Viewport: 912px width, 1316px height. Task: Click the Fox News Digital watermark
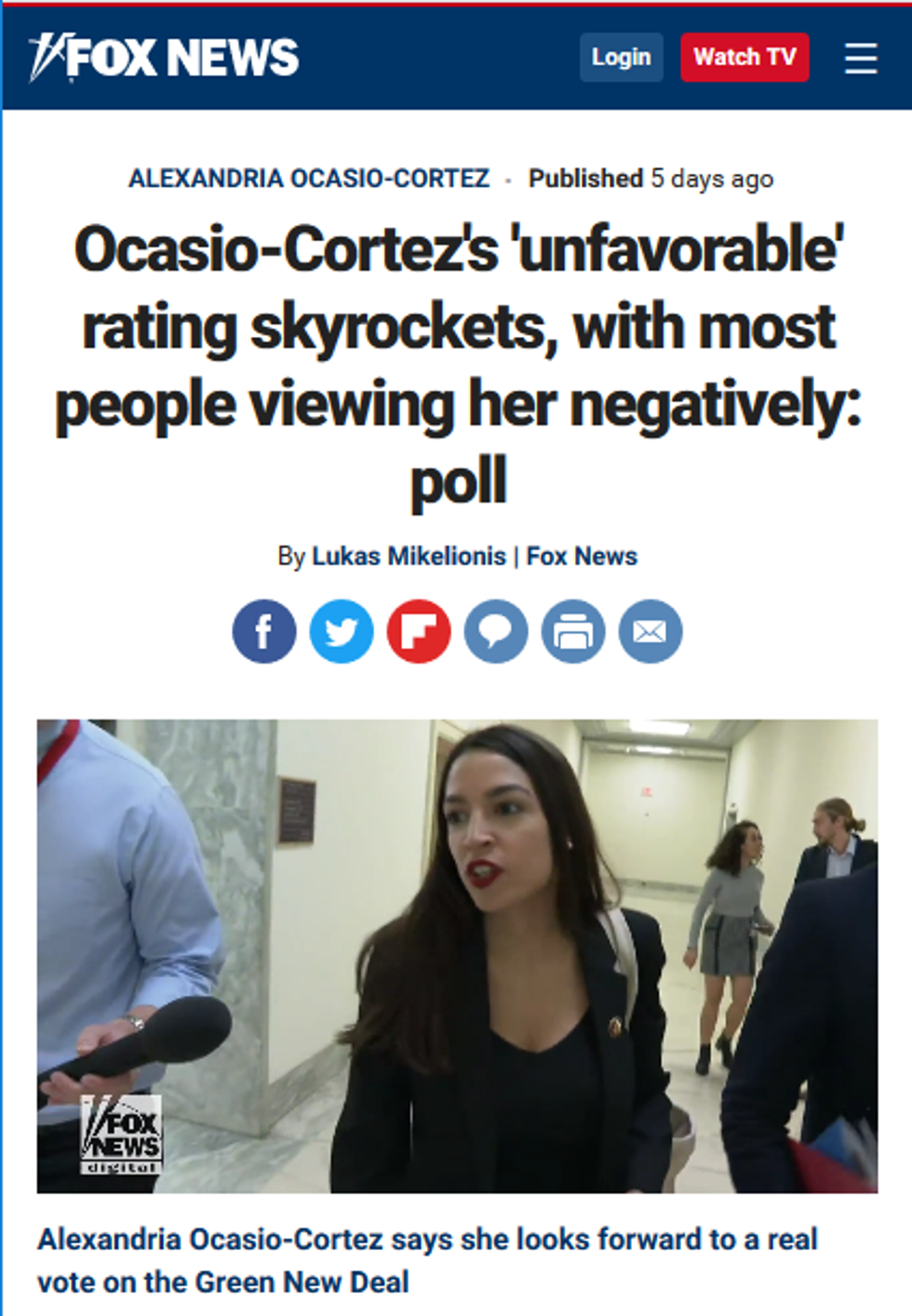tap(121, 1135)
